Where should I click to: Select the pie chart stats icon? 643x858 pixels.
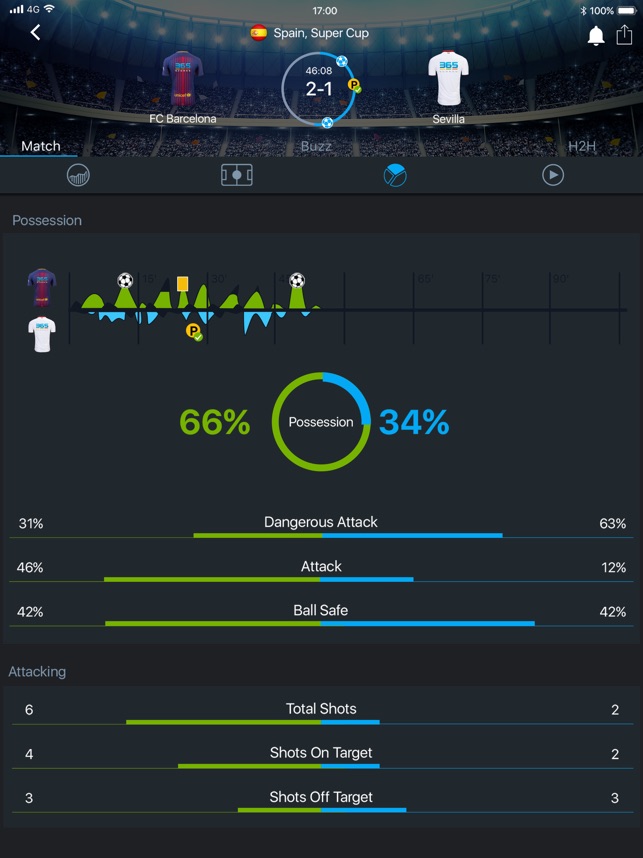point(395,176)
